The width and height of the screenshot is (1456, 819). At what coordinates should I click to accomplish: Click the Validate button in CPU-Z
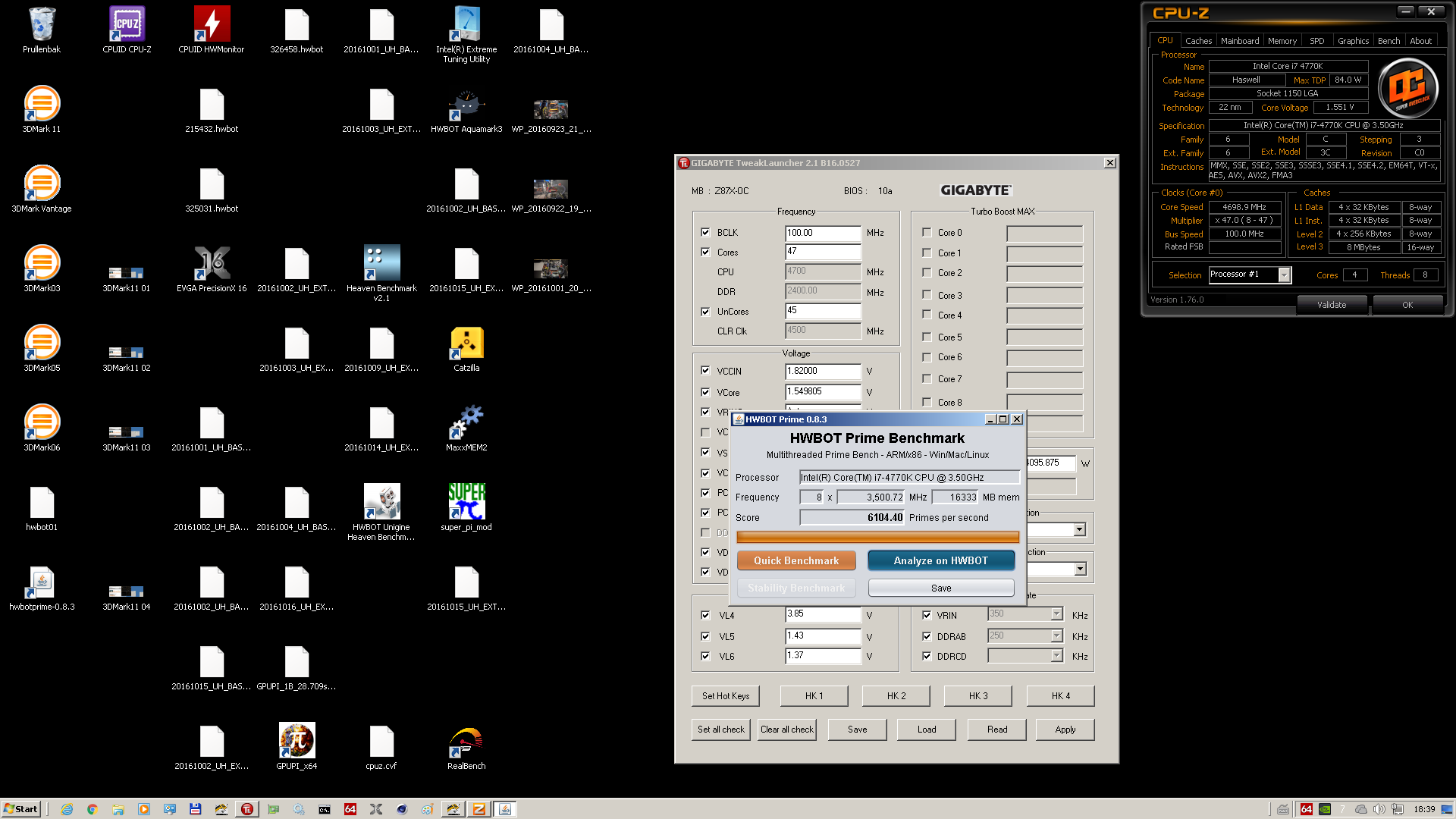[1332, 305]
